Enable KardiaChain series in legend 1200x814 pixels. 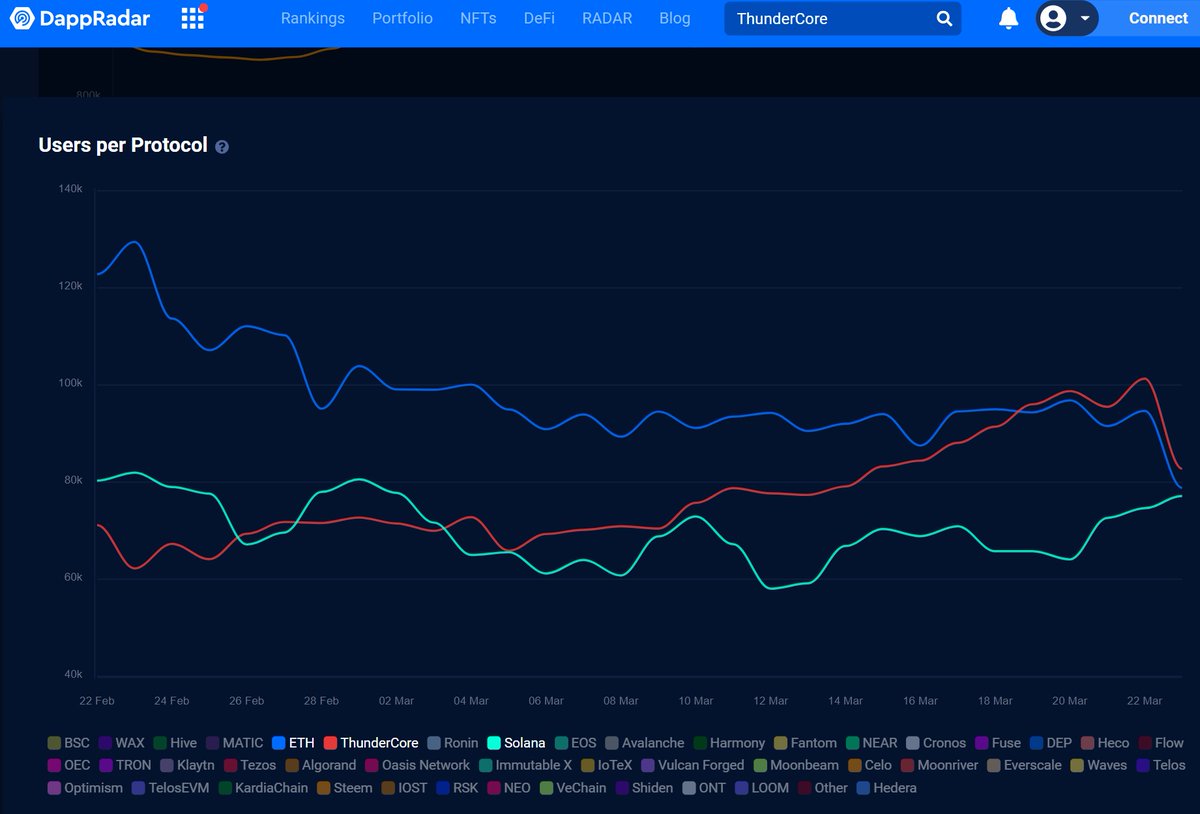point(264,788)
